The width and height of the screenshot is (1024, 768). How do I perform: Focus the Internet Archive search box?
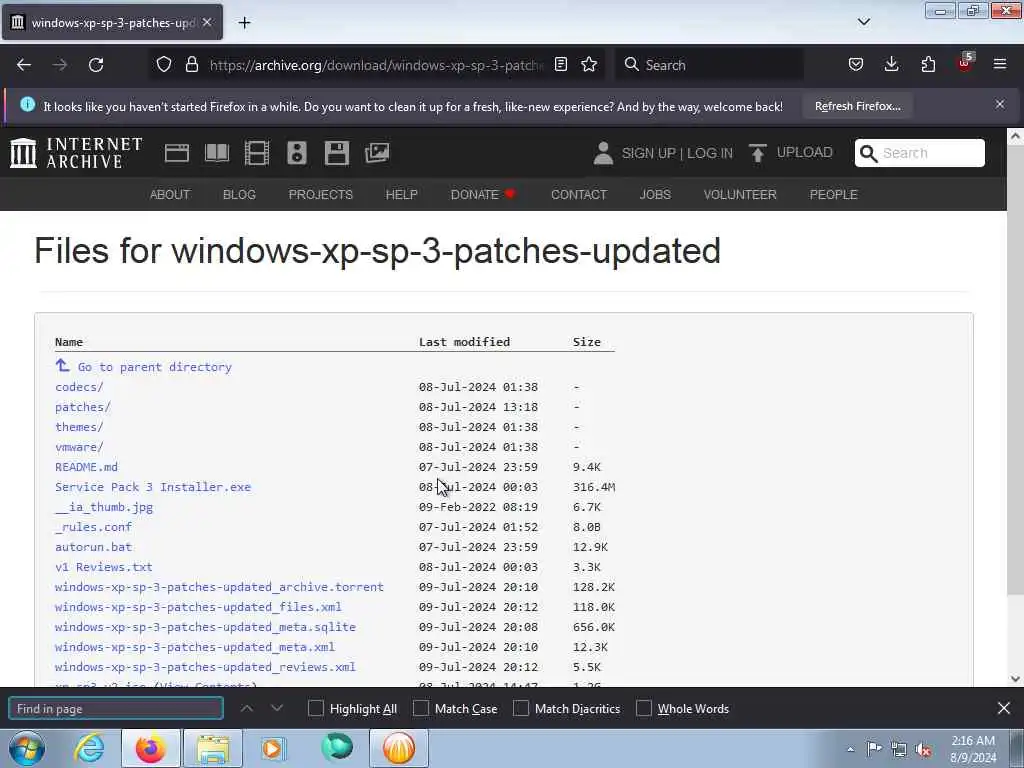pyautogui.click(x=920, y=153)
